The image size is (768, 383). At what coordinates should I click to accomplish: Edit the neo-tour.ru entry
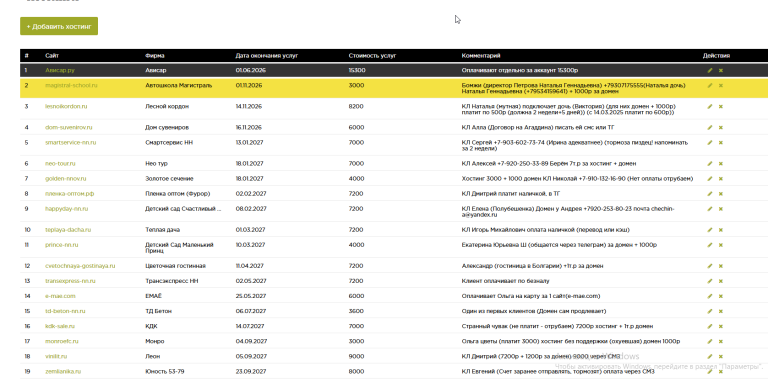pyautogui.click(x=710, y=164)
